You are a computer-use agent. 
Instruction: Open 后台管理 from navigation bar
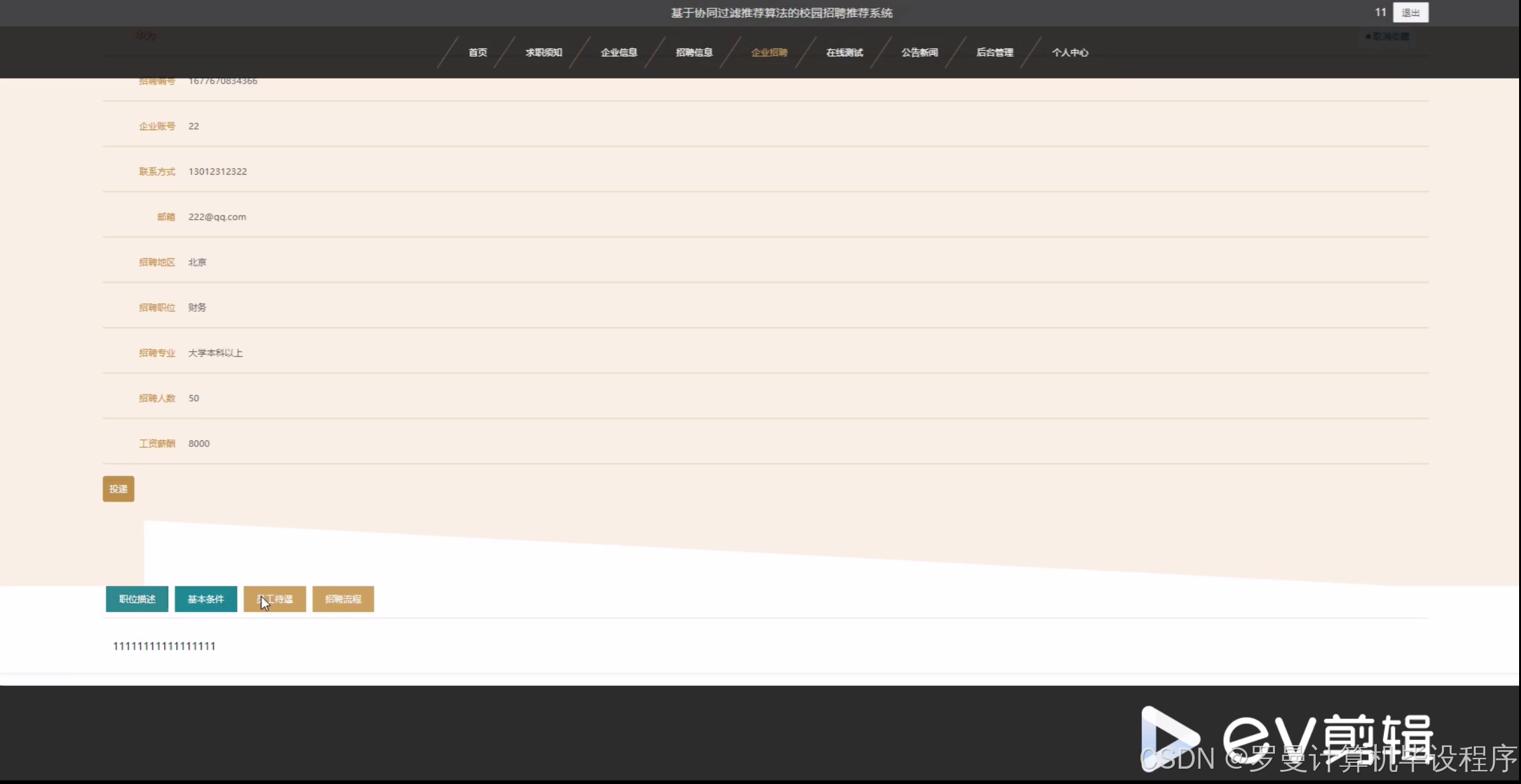tap(994, 52)
